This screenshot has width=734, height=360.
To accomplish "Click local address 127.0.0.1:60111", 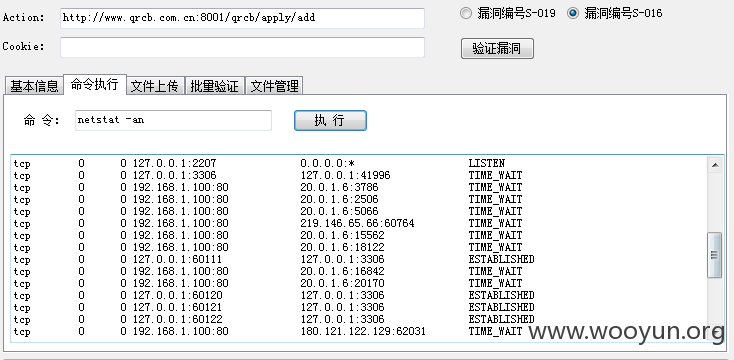I will click(x=177, y=260).
